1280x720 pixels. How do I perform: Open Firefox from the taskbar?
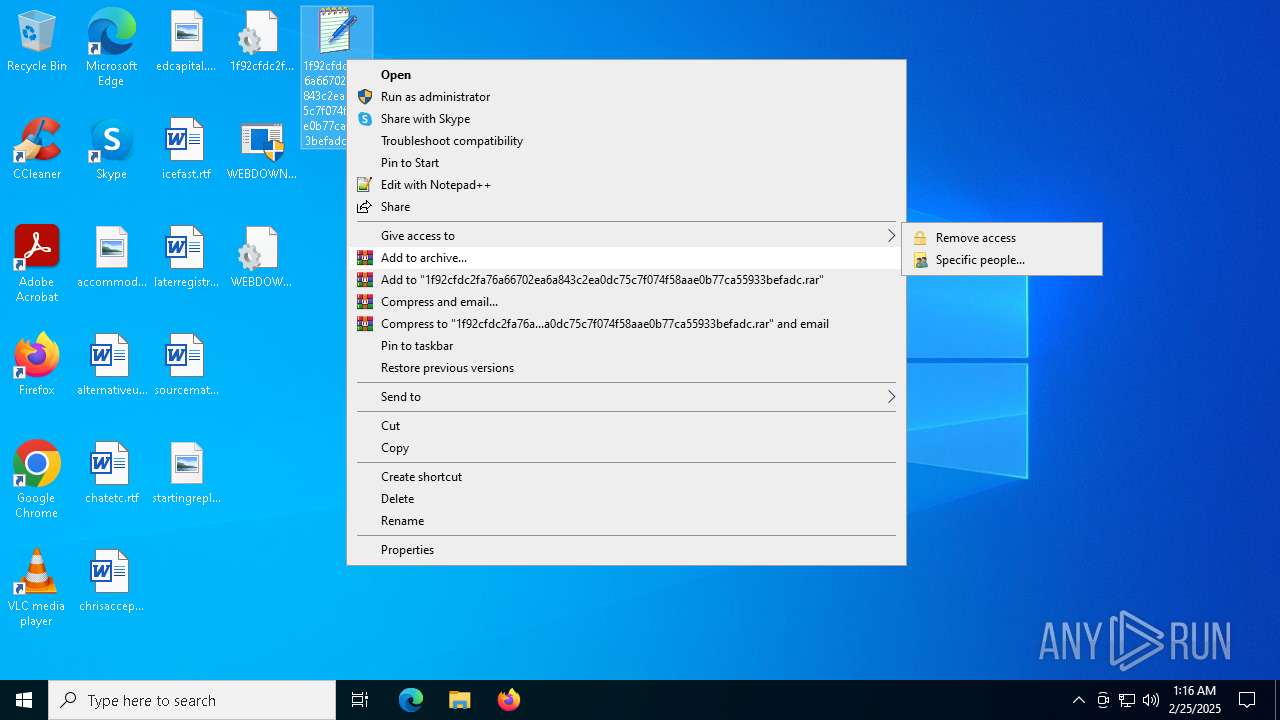508,700
